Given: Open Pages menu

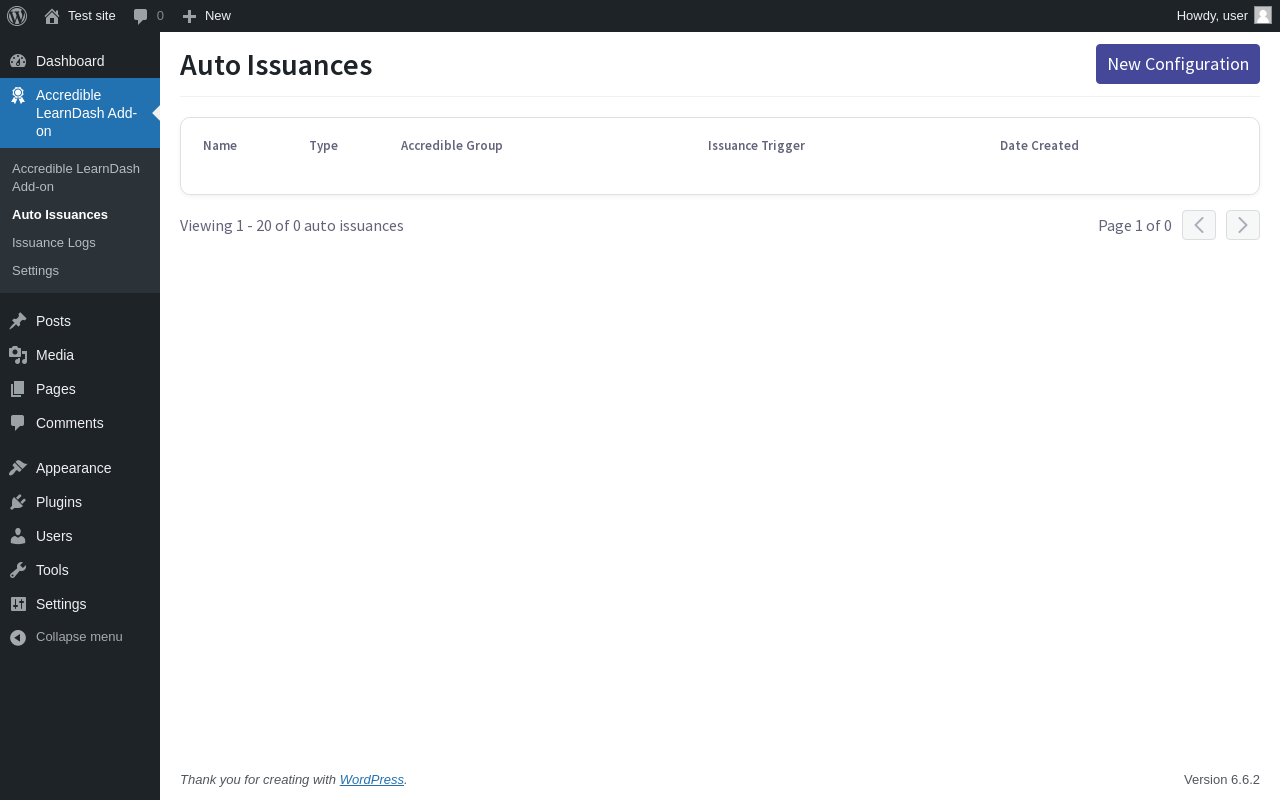Looking at the screenshot, I should pos(80,389).
